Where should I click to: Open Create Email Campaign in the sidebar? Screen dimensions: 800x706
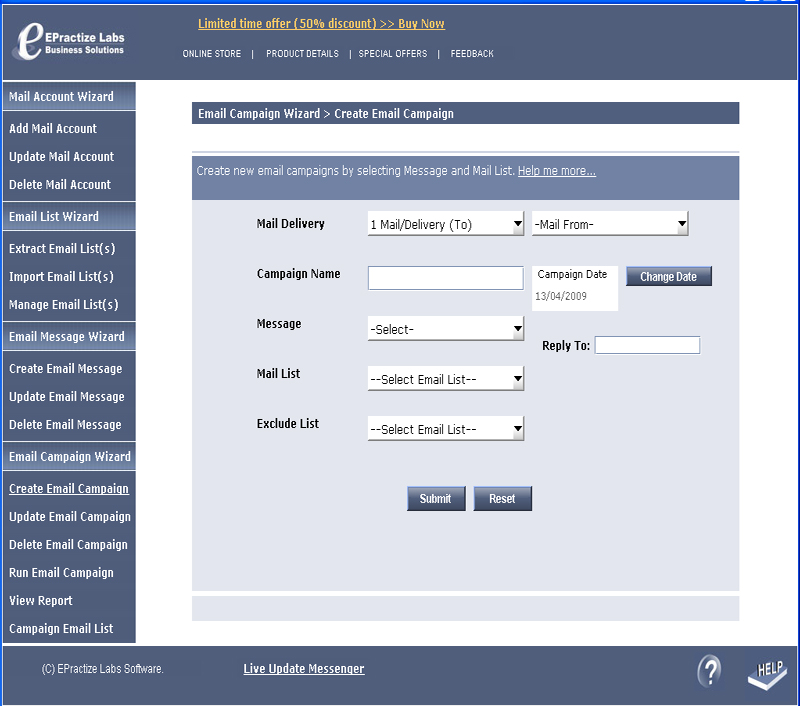click(68, 489)
